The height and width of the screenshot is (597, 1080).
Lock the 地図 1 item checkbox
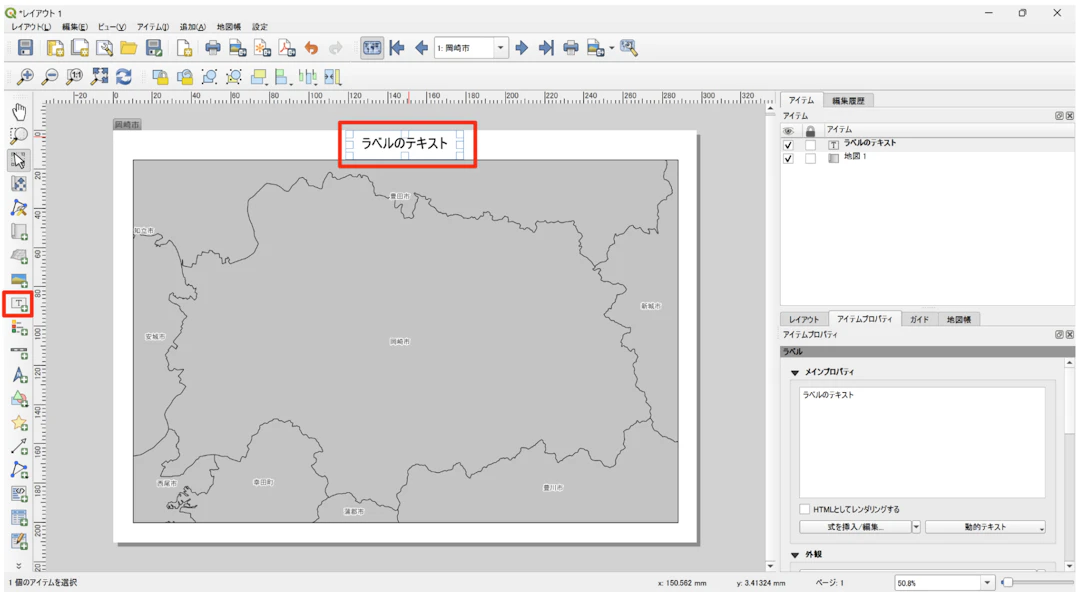tap(810, 158)
